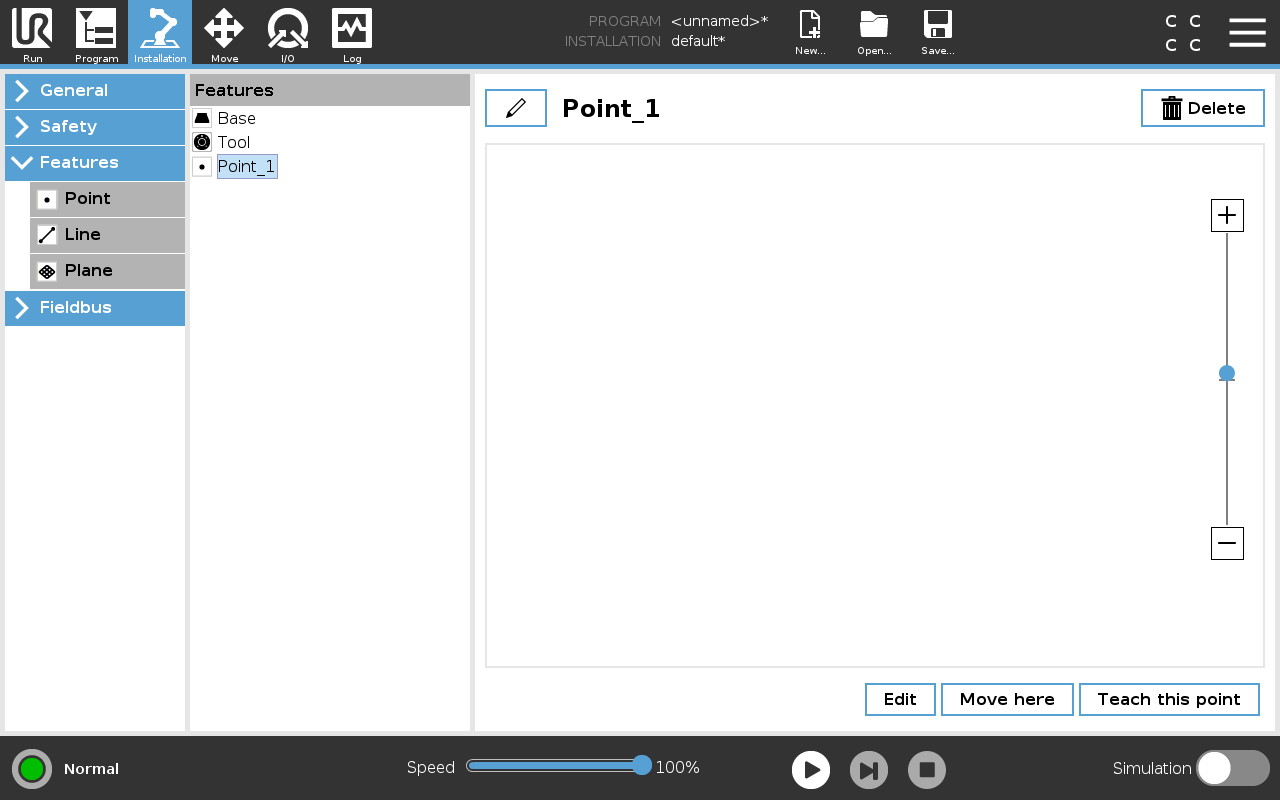
Task: Add a Point feature
Action: click(108, 199)
